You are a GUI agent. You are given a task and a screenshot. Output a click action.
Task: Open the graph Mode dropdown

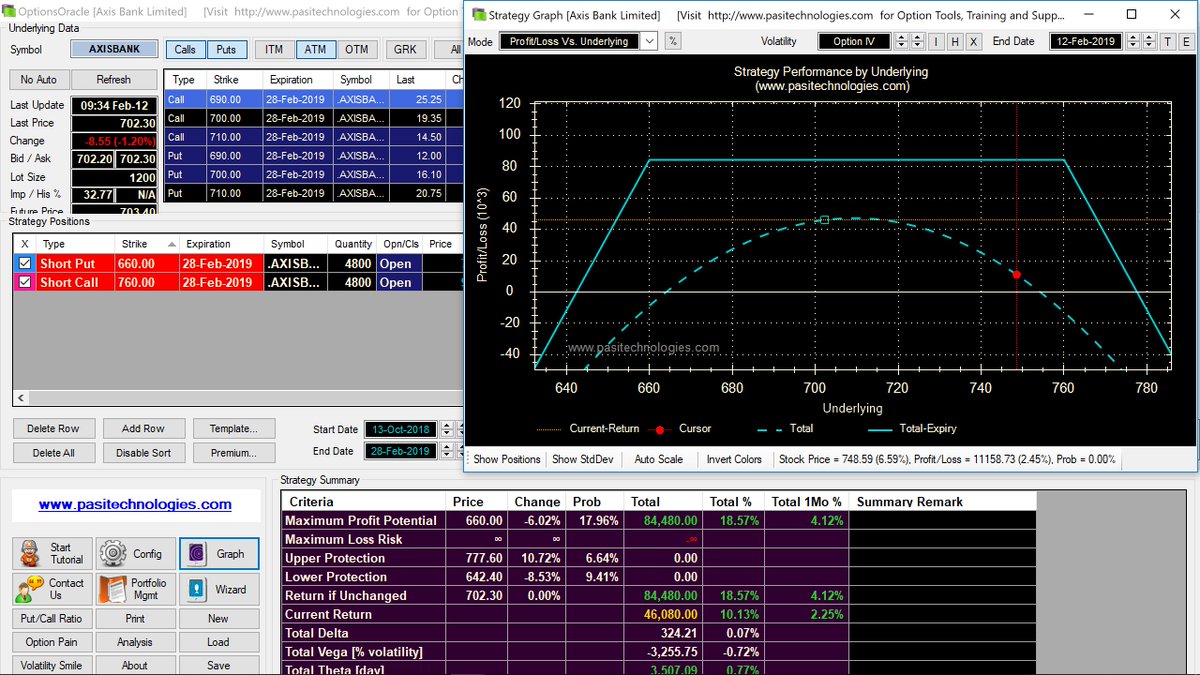coord(649,41)
